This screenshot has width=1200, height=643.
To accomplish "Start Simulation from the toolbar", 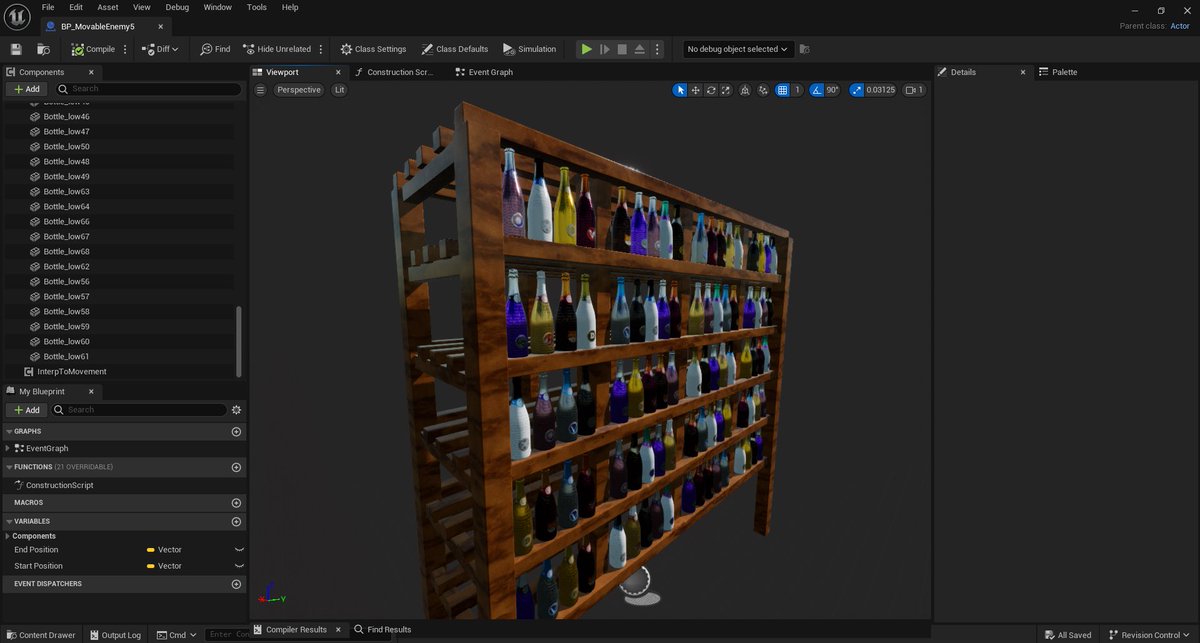I will [x=529, y=49].
